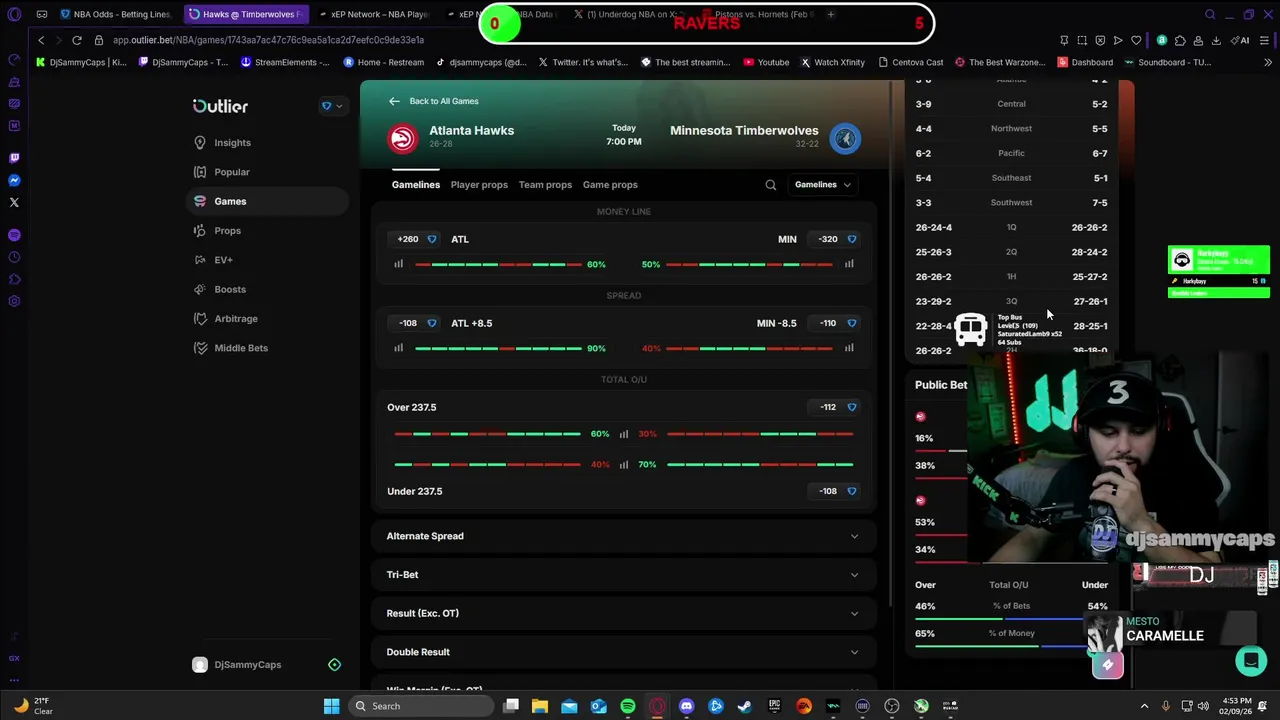
Task: Click the Windows taskbar Search box
Action: (x=422, y=706)
